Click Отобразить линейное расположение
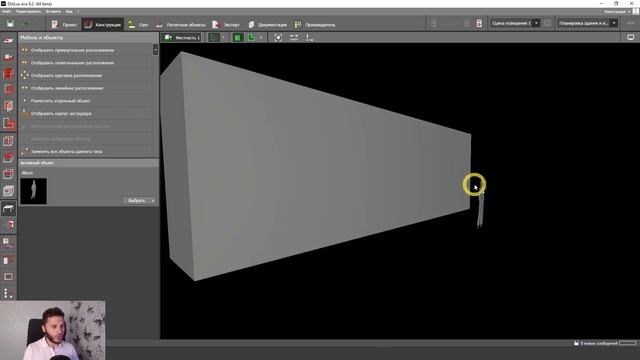Screen dimensions: 640x360 (x=67, y=88)
